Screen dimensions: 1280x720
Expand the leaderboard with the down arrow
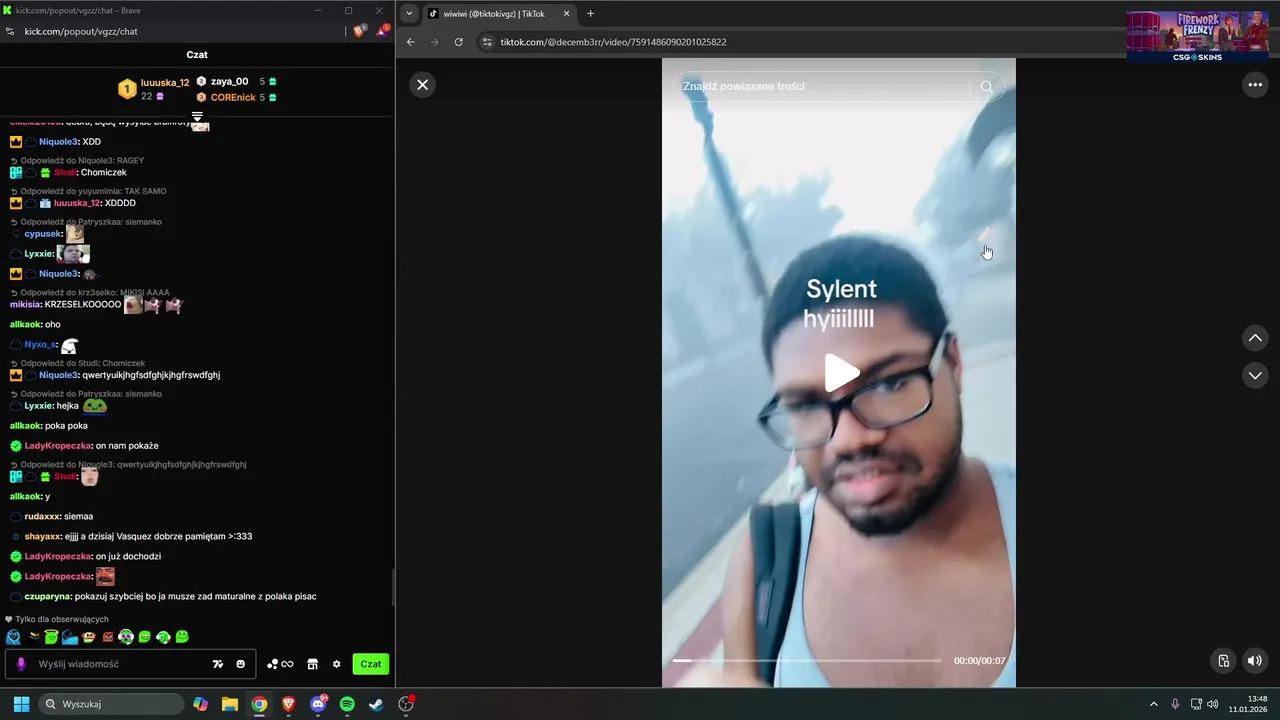[x=197, y=116]
